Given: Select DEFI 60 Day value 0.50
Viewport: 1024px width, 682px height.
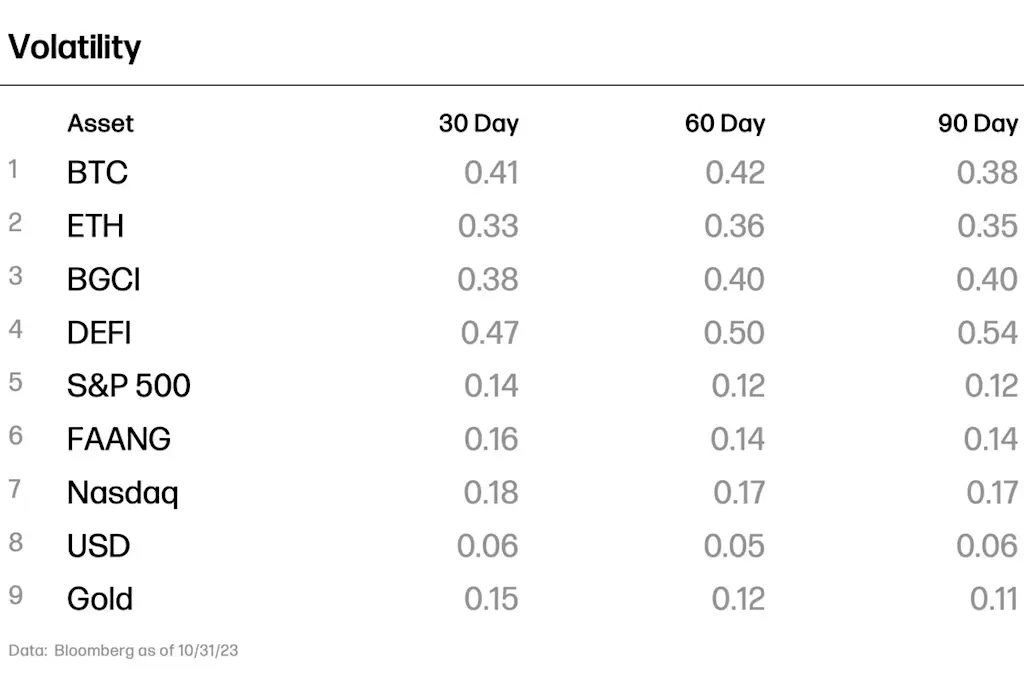Looking at the screenshot, I should pos(734,333).
